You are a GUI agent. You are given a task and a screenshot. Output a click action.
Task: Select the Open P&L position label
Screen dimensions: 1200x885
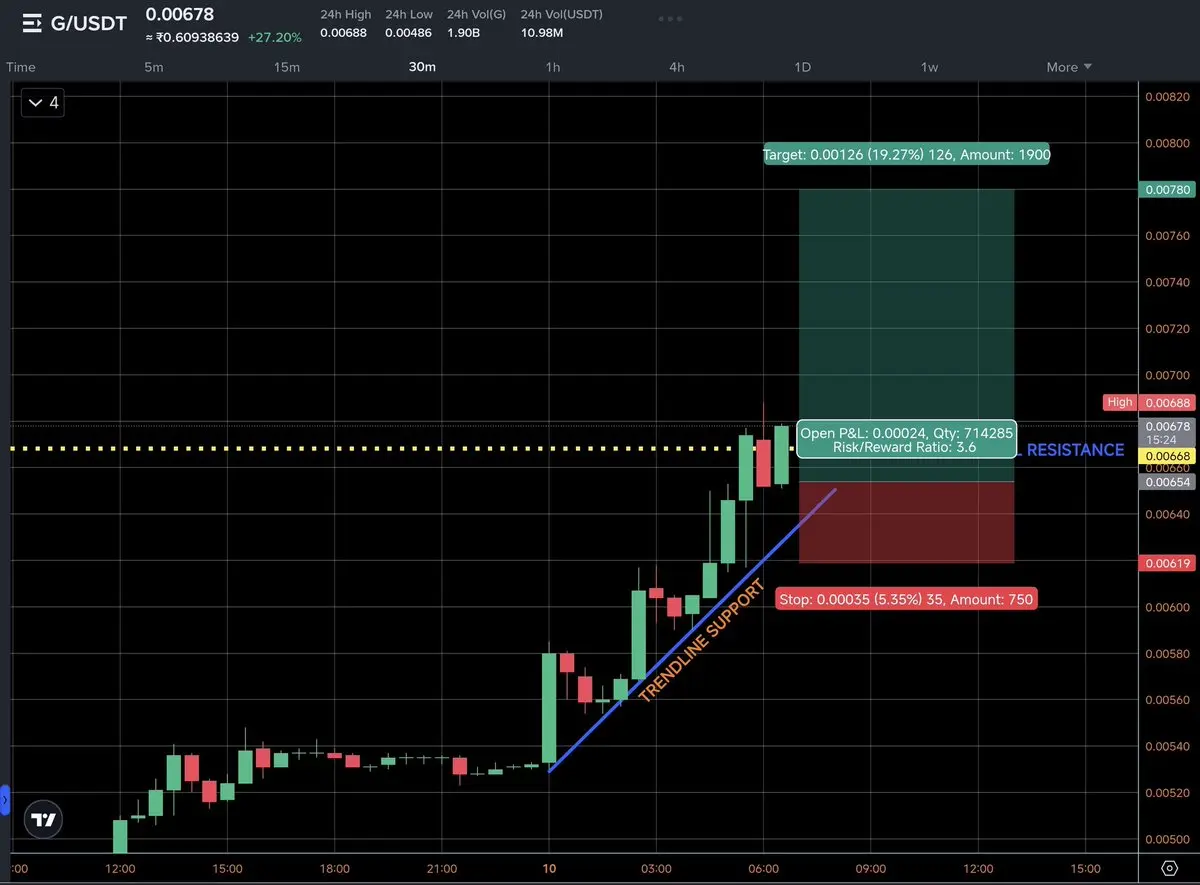(906, 440)
